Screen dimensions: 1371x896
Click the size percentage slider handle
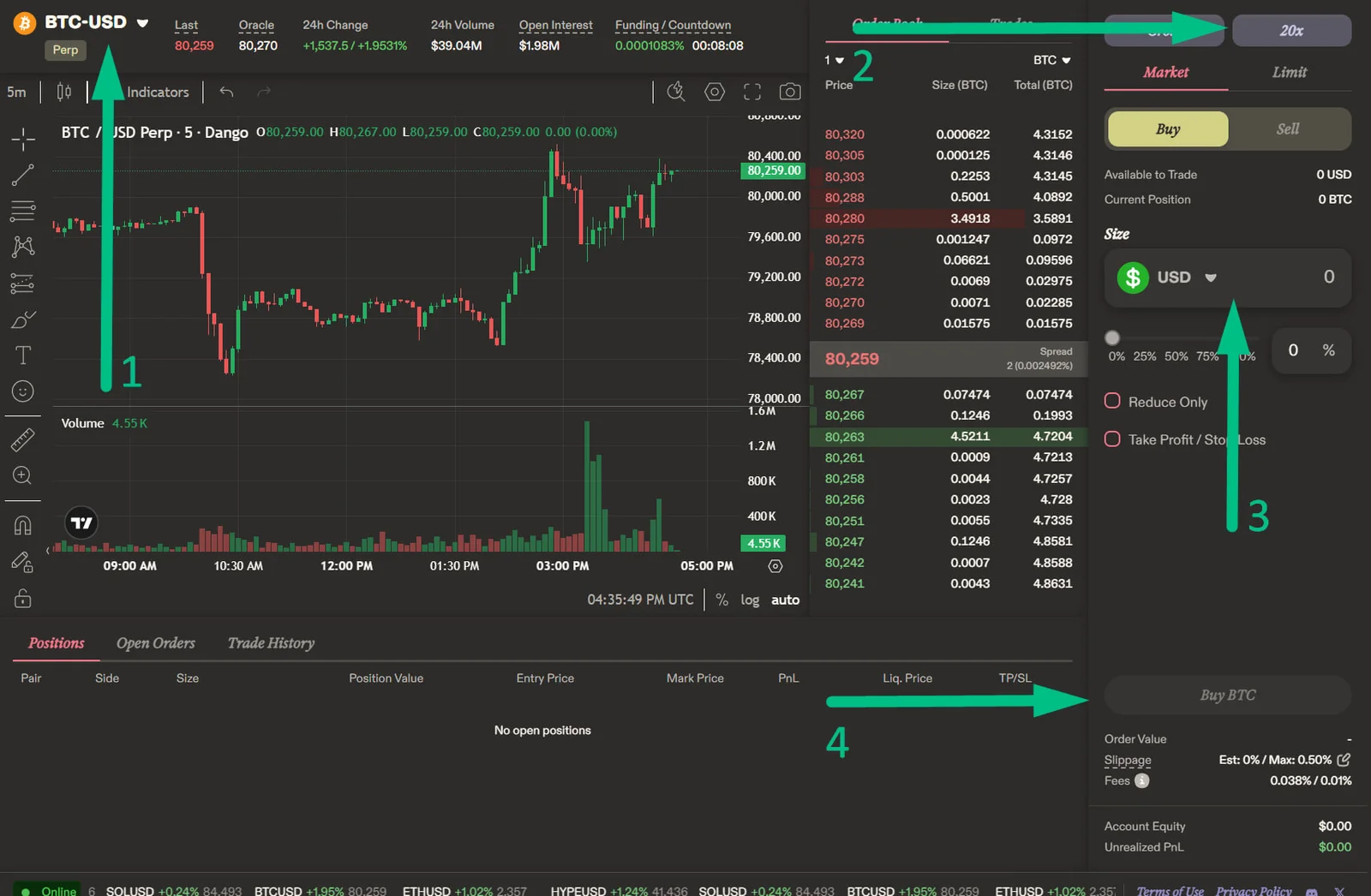coord(1112,337)
